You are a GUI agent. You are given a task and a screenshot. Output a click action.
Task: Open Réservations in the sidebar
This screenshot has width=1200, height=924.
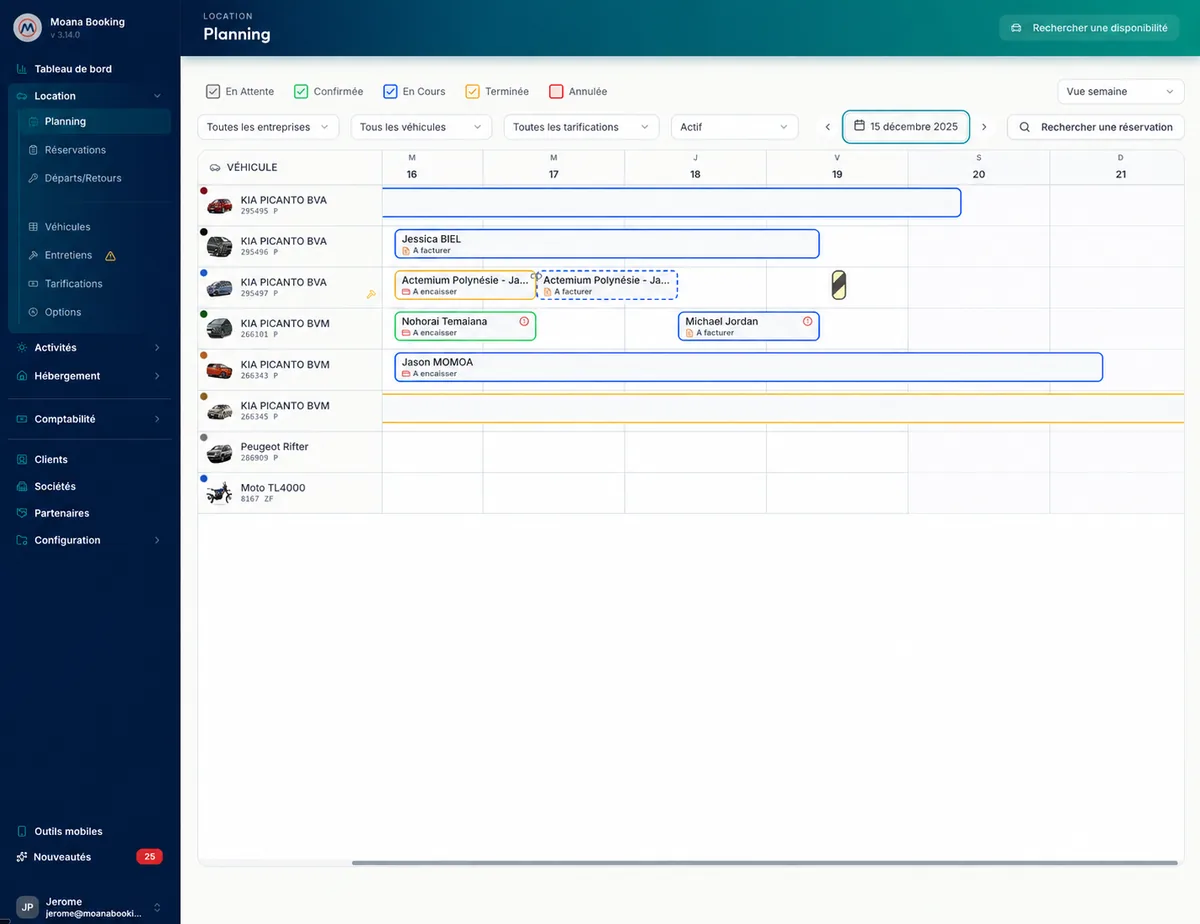pyautogui.click(x=75, y=150)
